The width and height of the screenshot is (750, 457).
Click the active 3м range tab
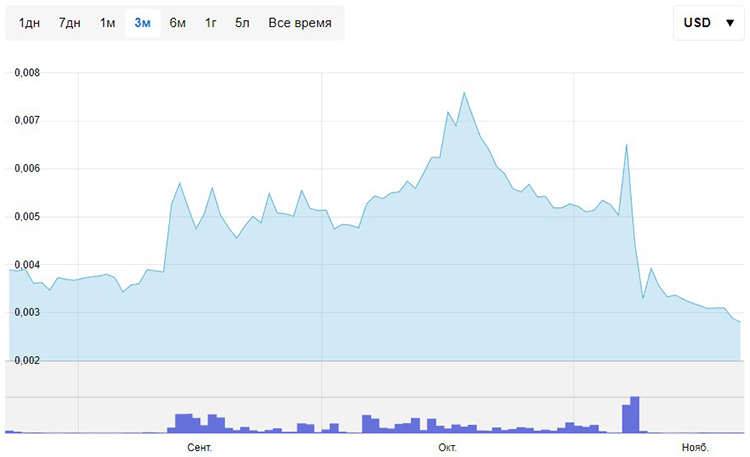143,23
